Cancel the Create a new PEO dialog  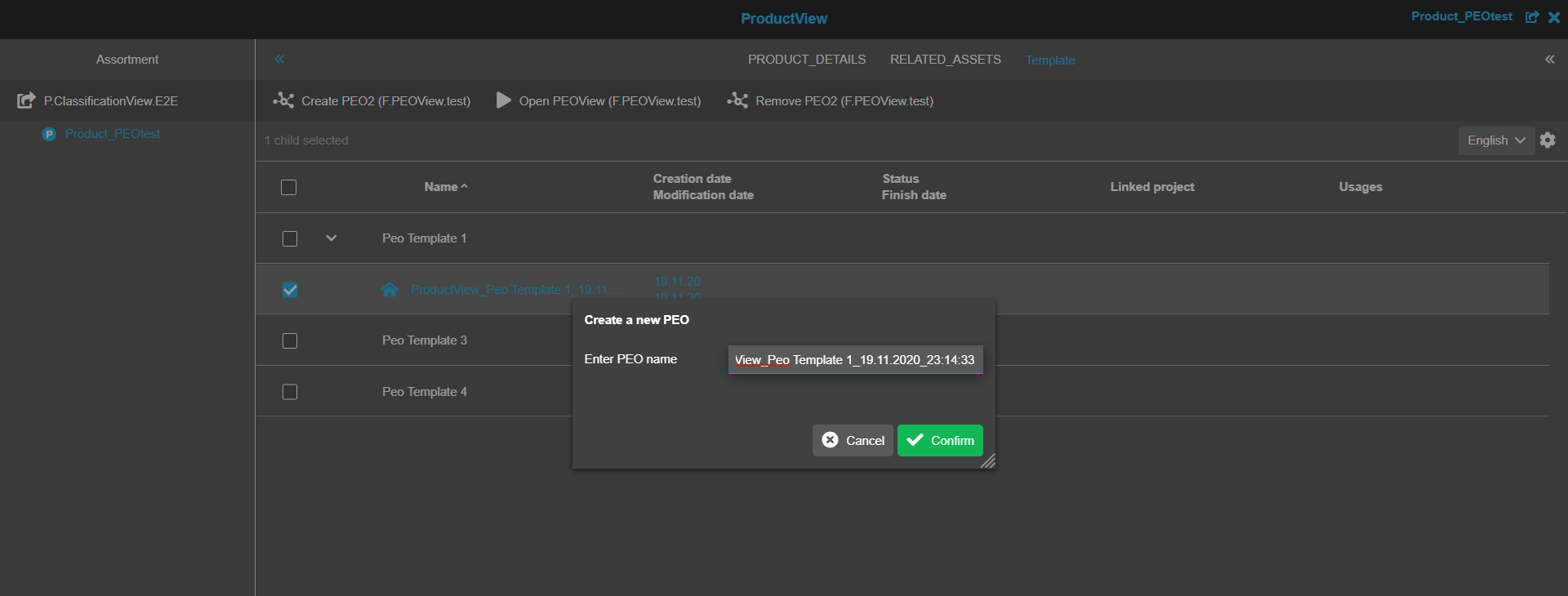point(853,440)
